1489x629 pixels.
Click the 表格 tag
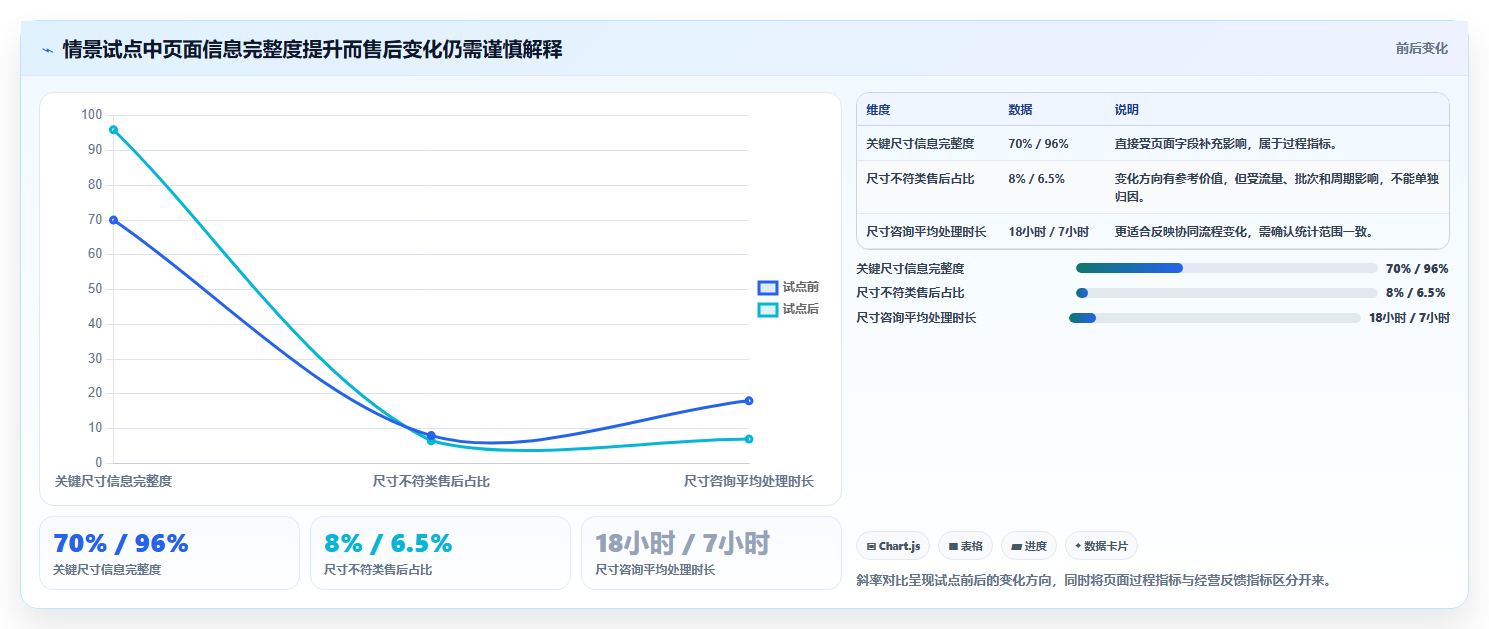965,546
